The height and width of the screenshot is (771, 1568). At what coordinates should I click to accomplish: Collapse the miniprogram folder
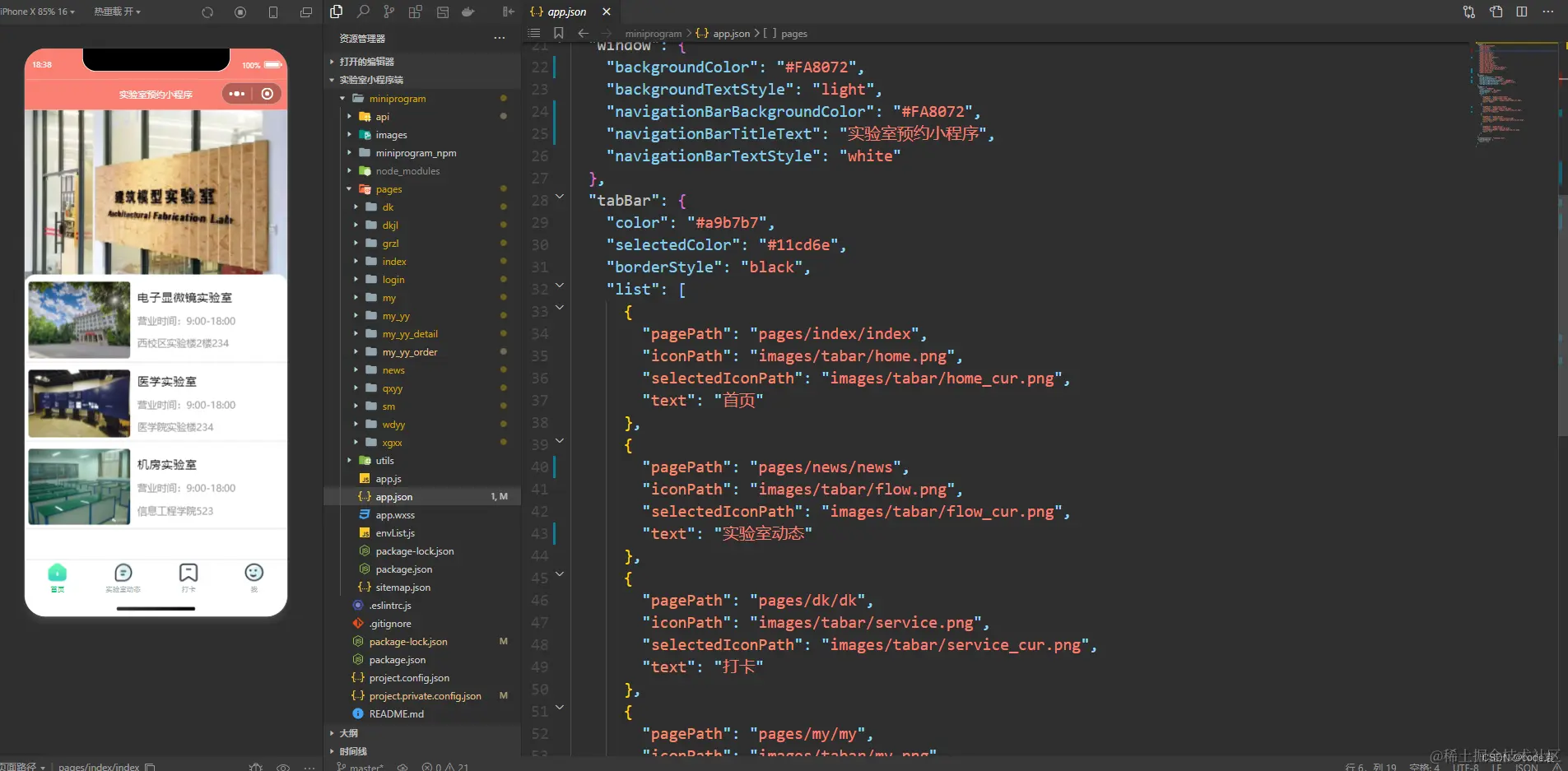[x=423, y=99]
